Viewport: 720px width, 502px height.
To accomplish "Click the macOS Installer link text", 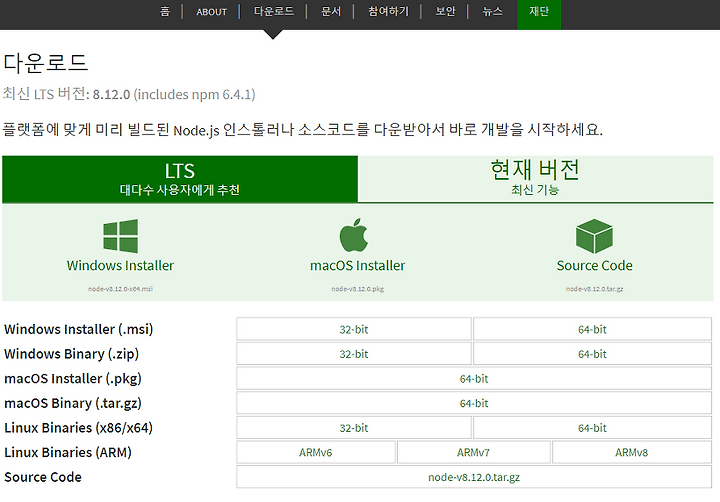I will pyautogui.click(x=357, y=265).
